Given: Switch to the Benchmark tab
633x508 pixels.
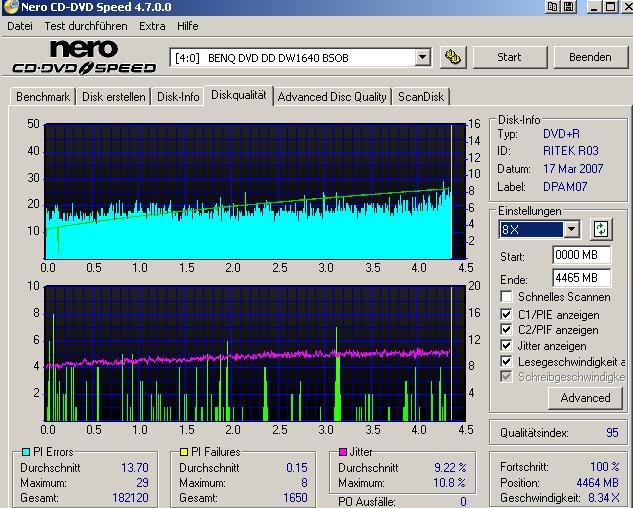Looking at the screenshot, I should pyautogui.click(x=43, y=97).
